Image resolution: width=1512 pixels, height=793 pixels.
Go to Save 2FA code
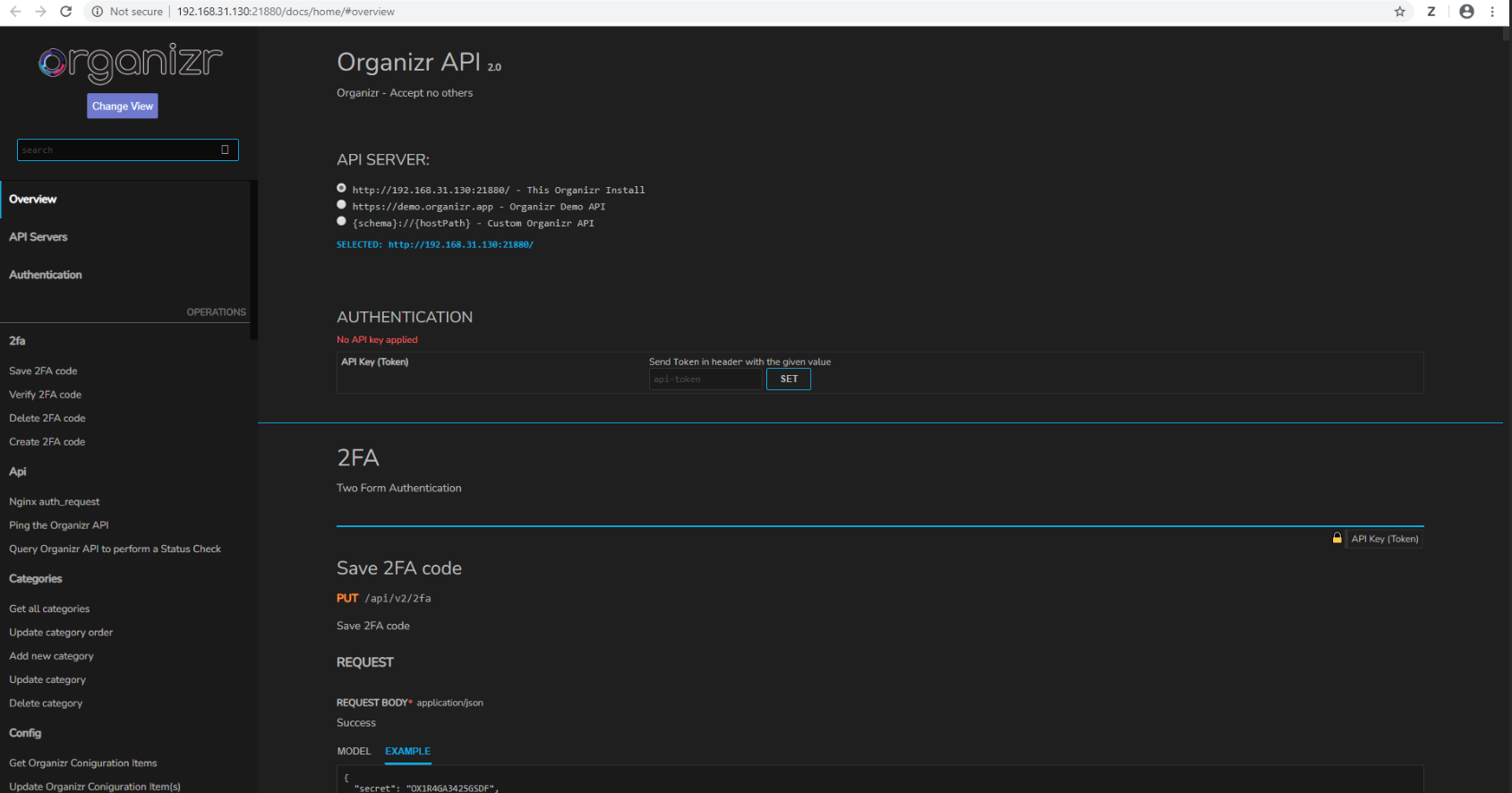(43, 371)
